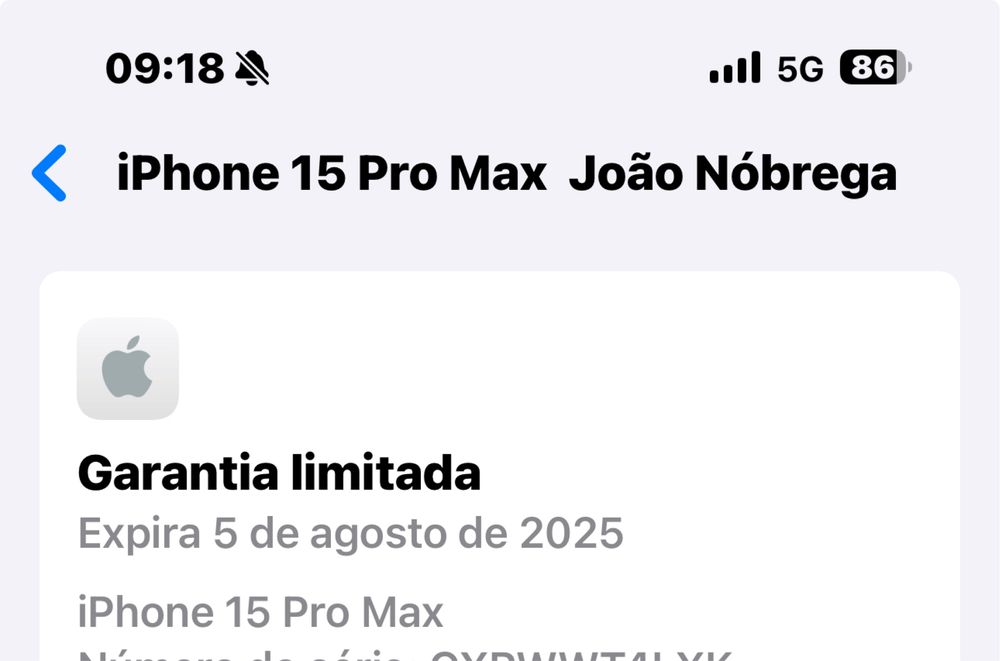Tap the 'Número de série' label
This screenshot has width=1000, height=661.
[x=240, y=655]
